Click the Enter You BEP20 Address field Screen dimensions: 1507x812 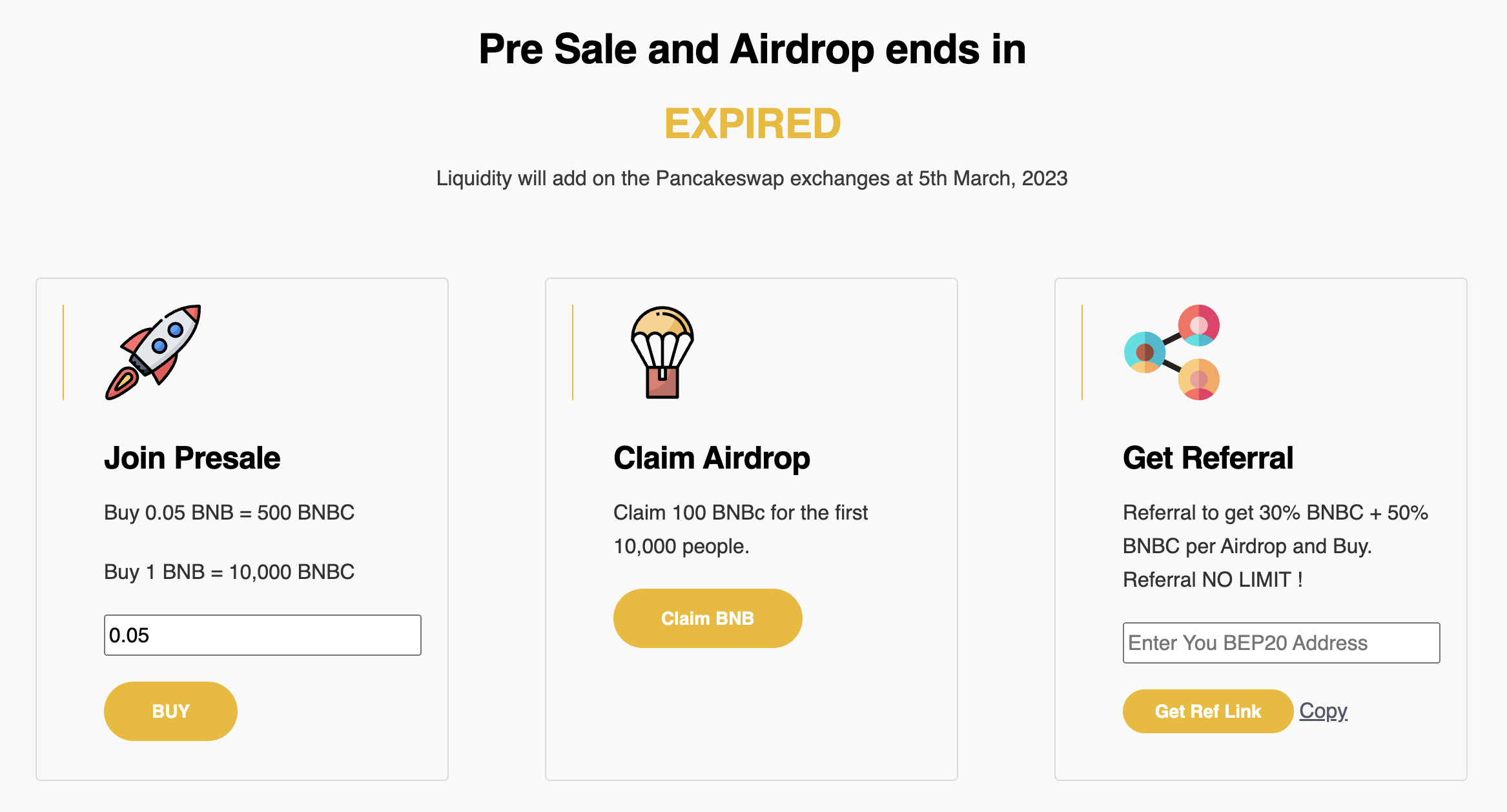click(1281, 643)
